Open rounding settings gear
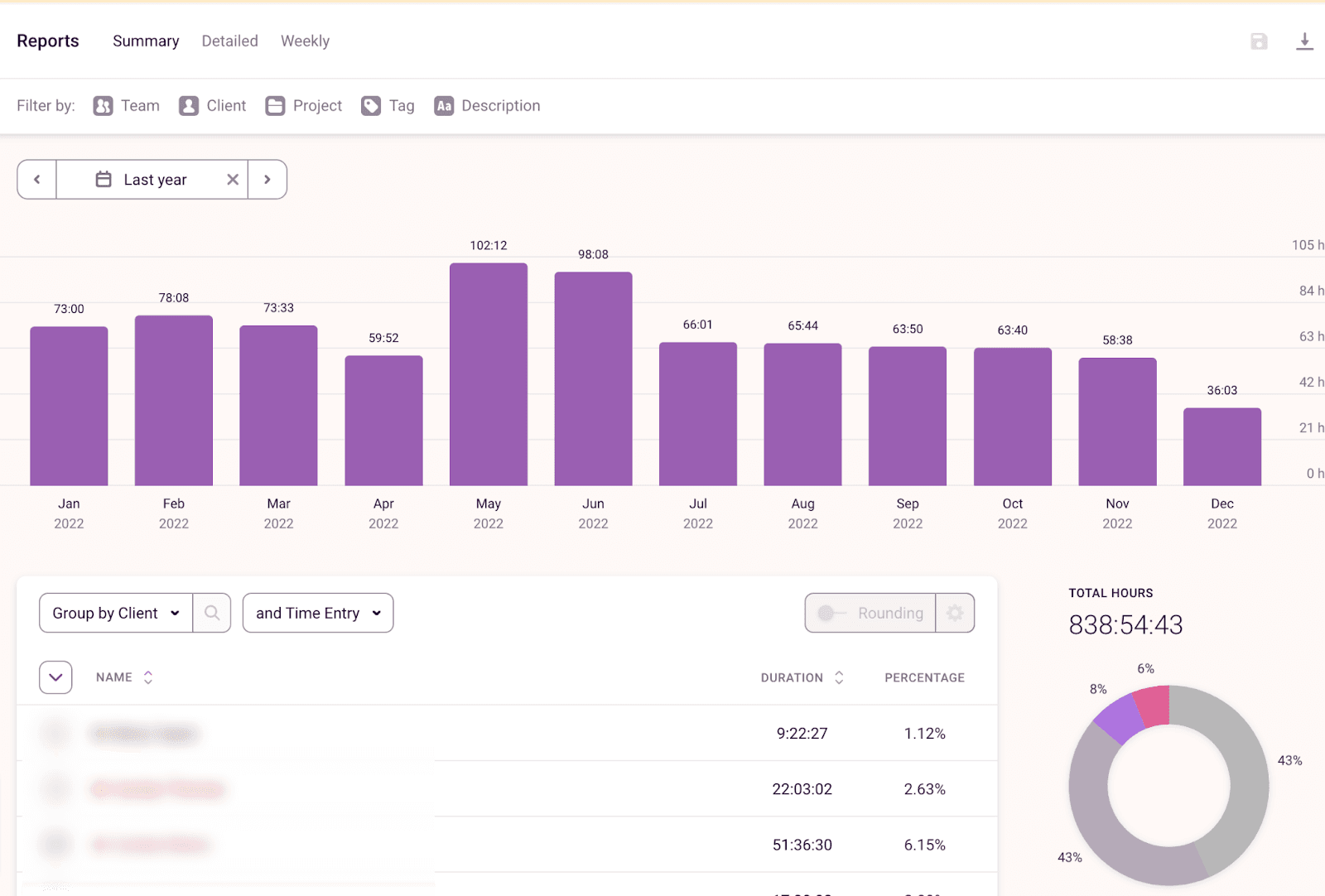The height and width of the screenshot is (896, 1325). click(955, 613)
